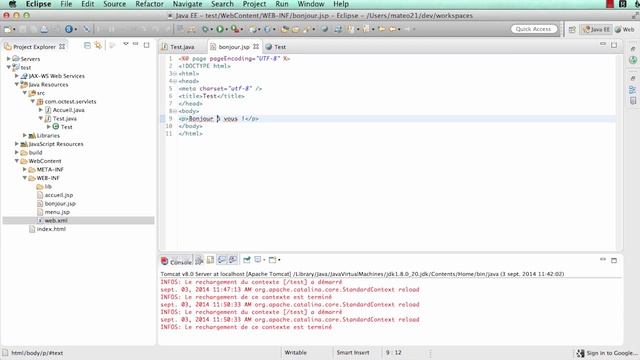Screen dimensions: 640x360
Task: Toggle Scroll Lock in Console toolbar
Action: [x=210, y=260]
